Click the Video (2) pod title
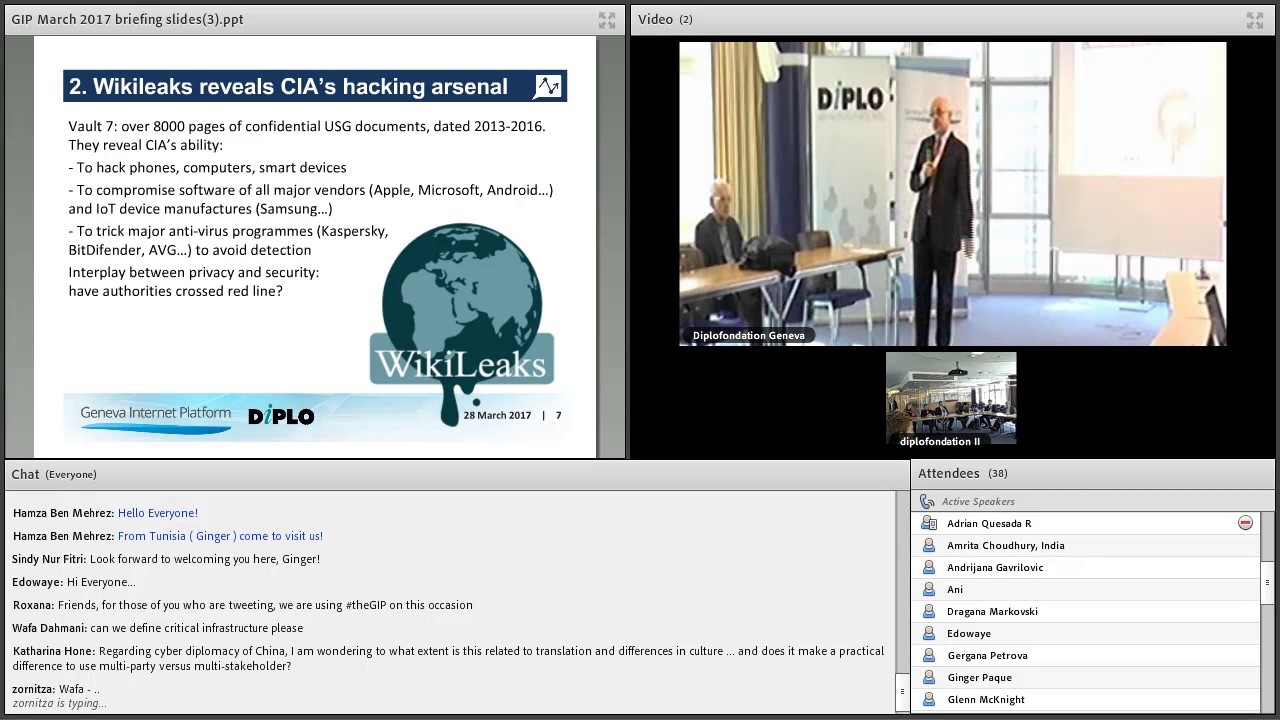 coord(665,20)
